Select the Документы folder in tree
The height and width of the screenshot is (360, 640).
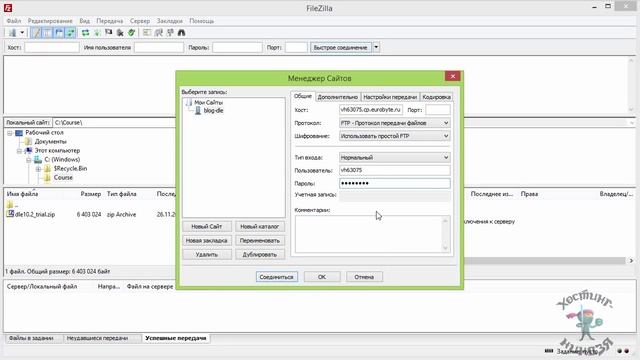pos(51,142)
